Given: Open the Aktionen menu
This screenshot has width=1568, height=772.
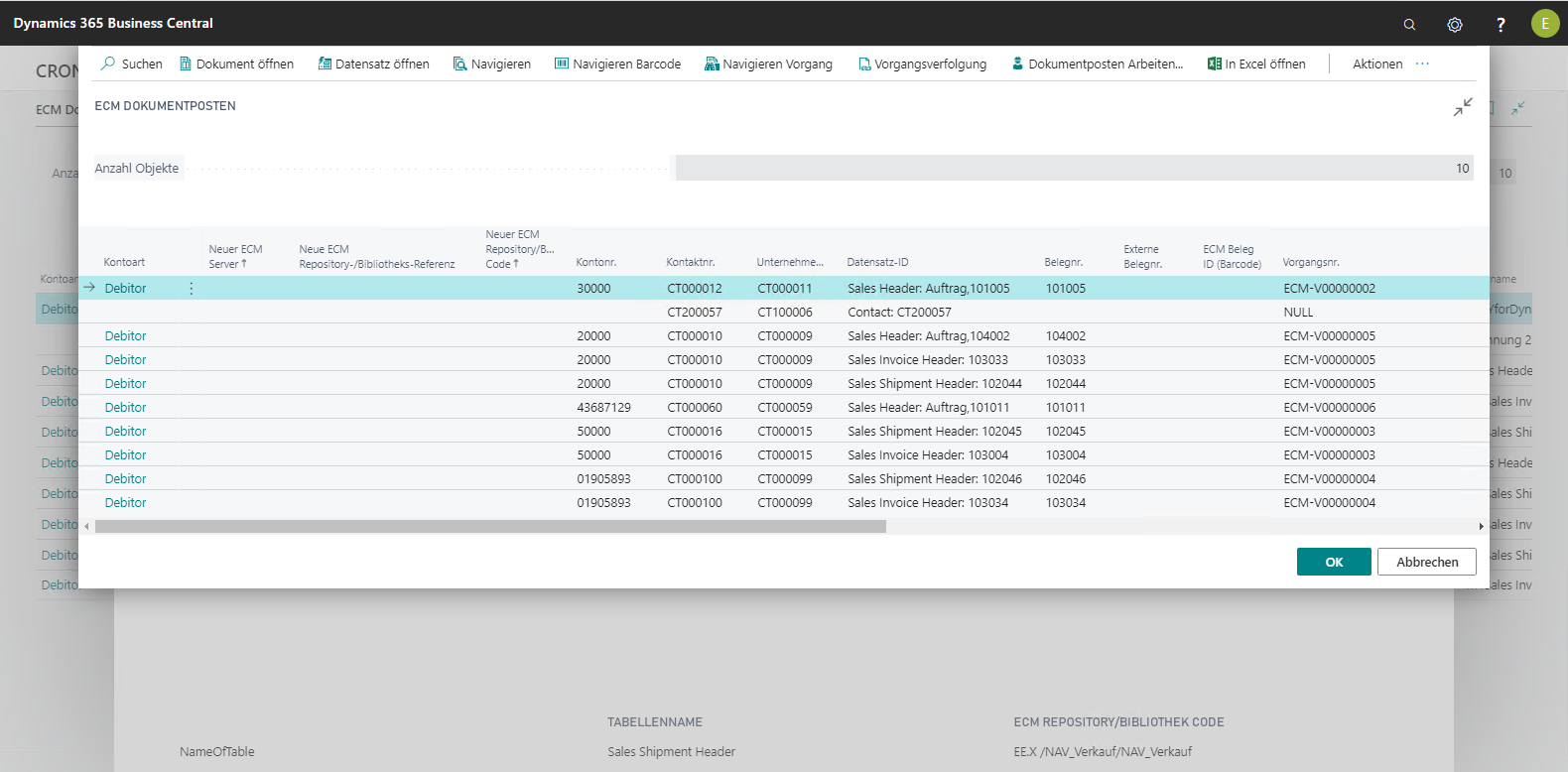Looking at the screenshot, I should (x=1377, y=64).
